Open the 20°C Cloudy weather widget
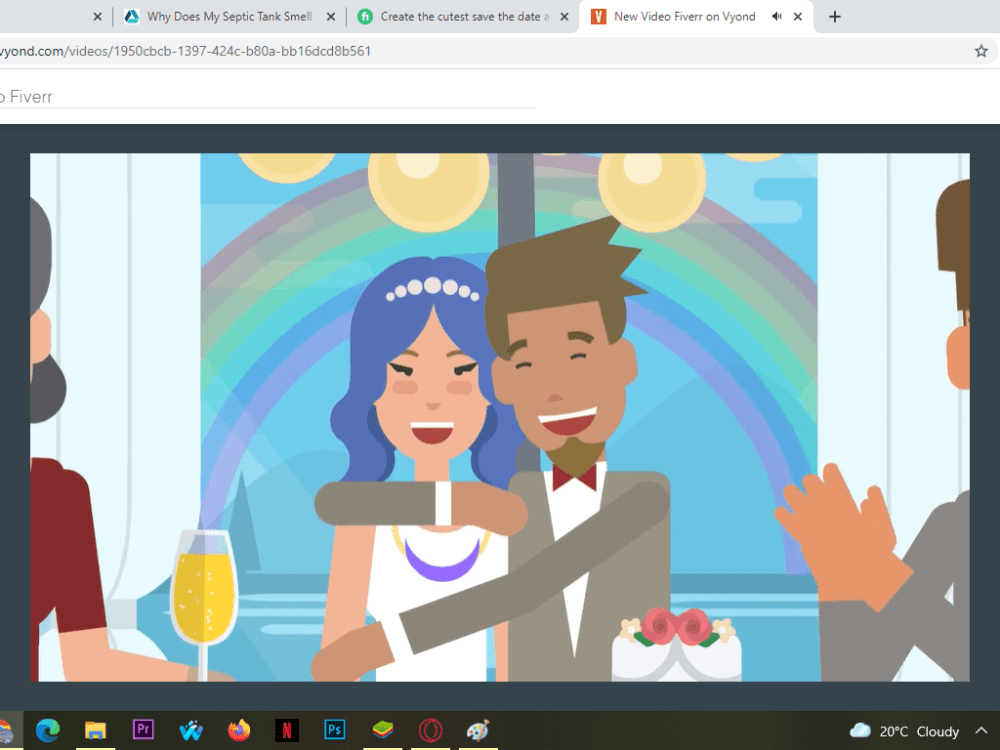This screenshot has width=1000, height=750. 904,731
